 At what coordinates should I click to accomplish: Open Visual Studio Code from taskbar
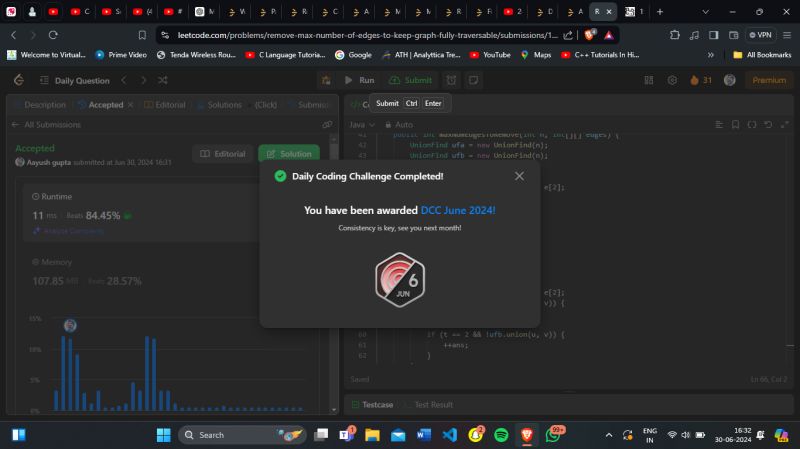(x=449, y=435)
